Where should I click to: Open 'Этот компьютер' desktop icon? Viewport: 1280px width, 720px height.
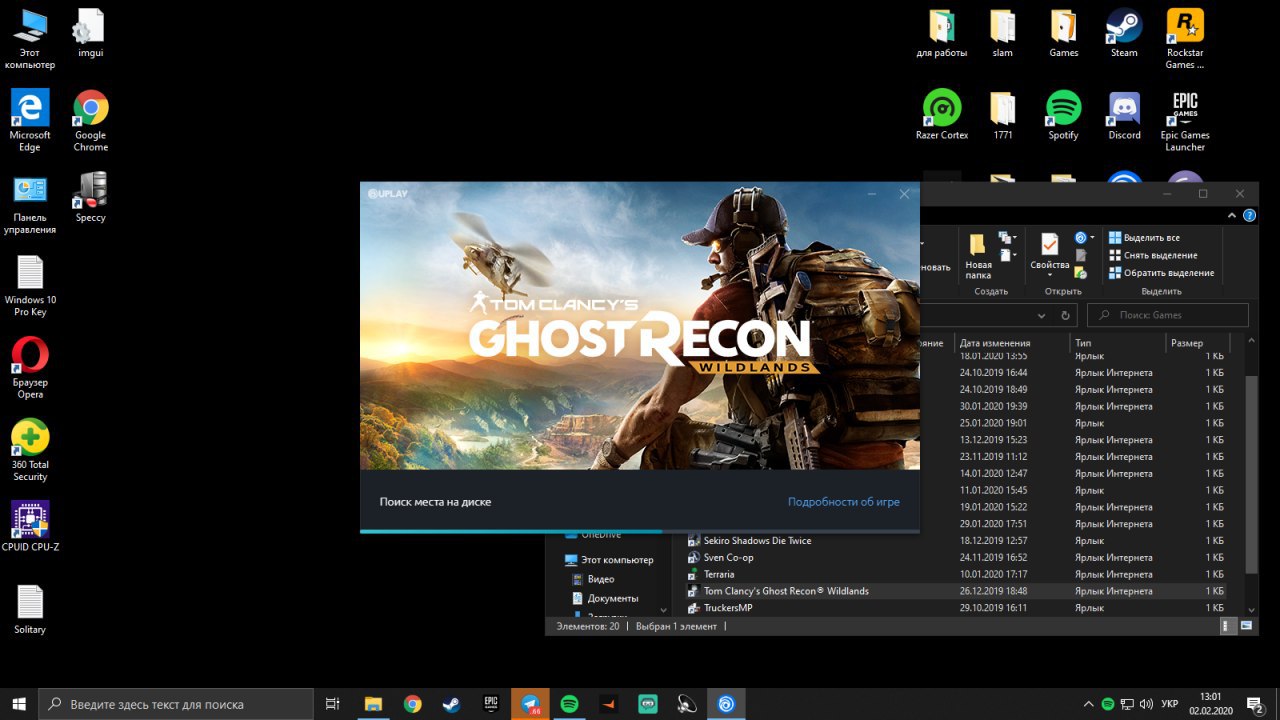[30, 39]
